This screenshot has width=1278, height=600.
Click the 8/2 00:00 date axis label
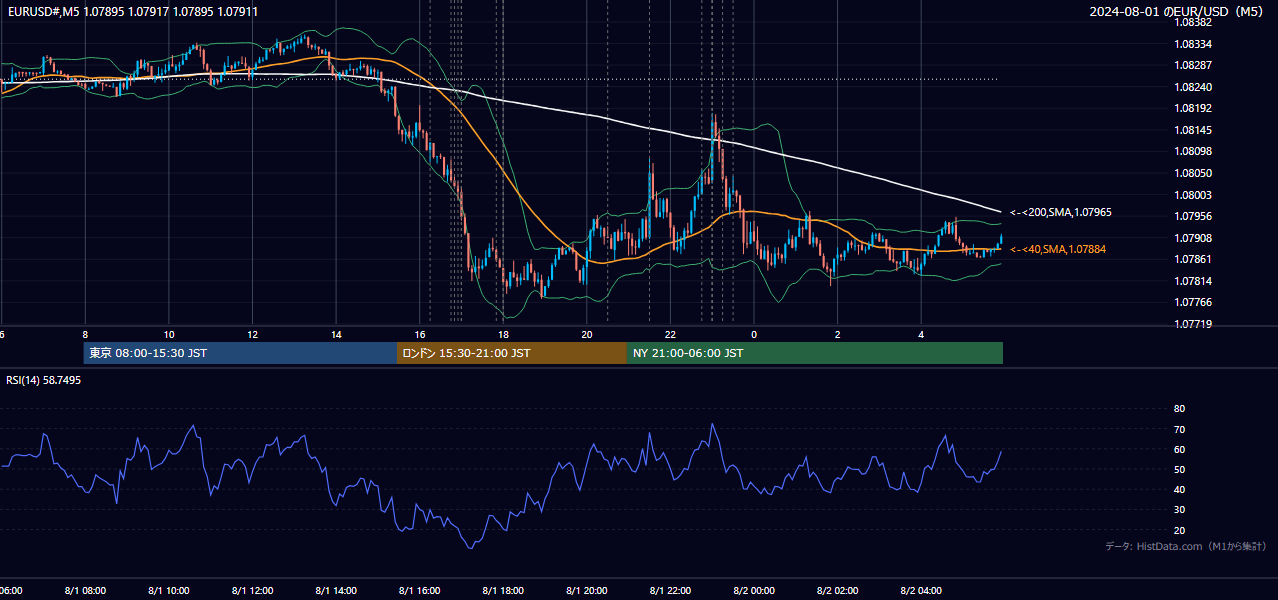(x=754, y=590)
